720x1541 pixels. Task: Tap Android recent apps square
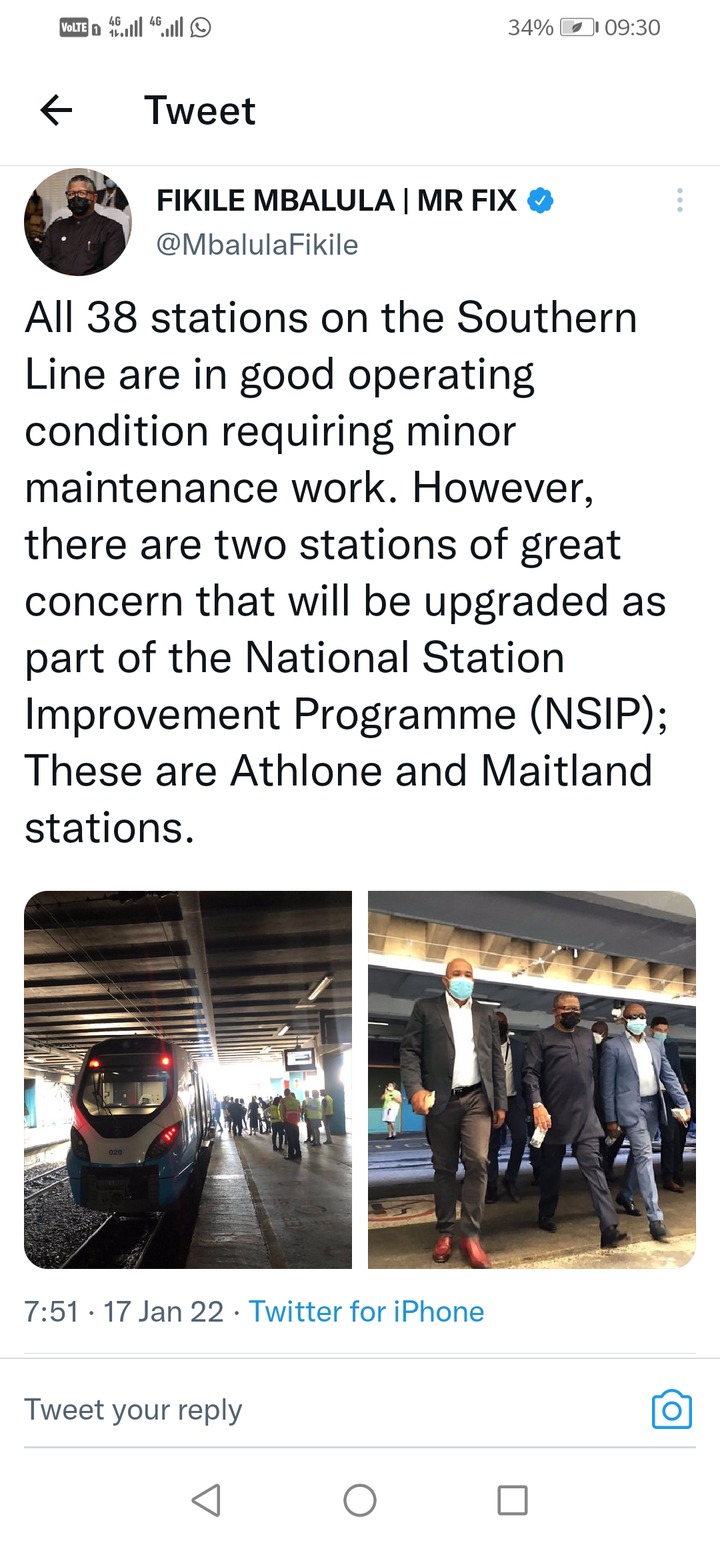(x=512, y=1499)
